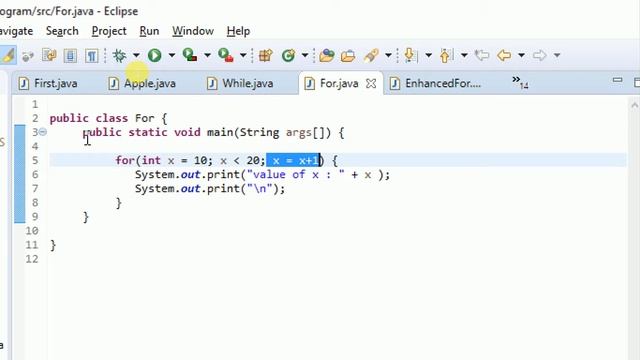Image resolution: width=640 pixels, height=360 pixels.
Task: Open Next Annotation dropdown arrow
Action: pyautogui.click(x=429, y=55)
